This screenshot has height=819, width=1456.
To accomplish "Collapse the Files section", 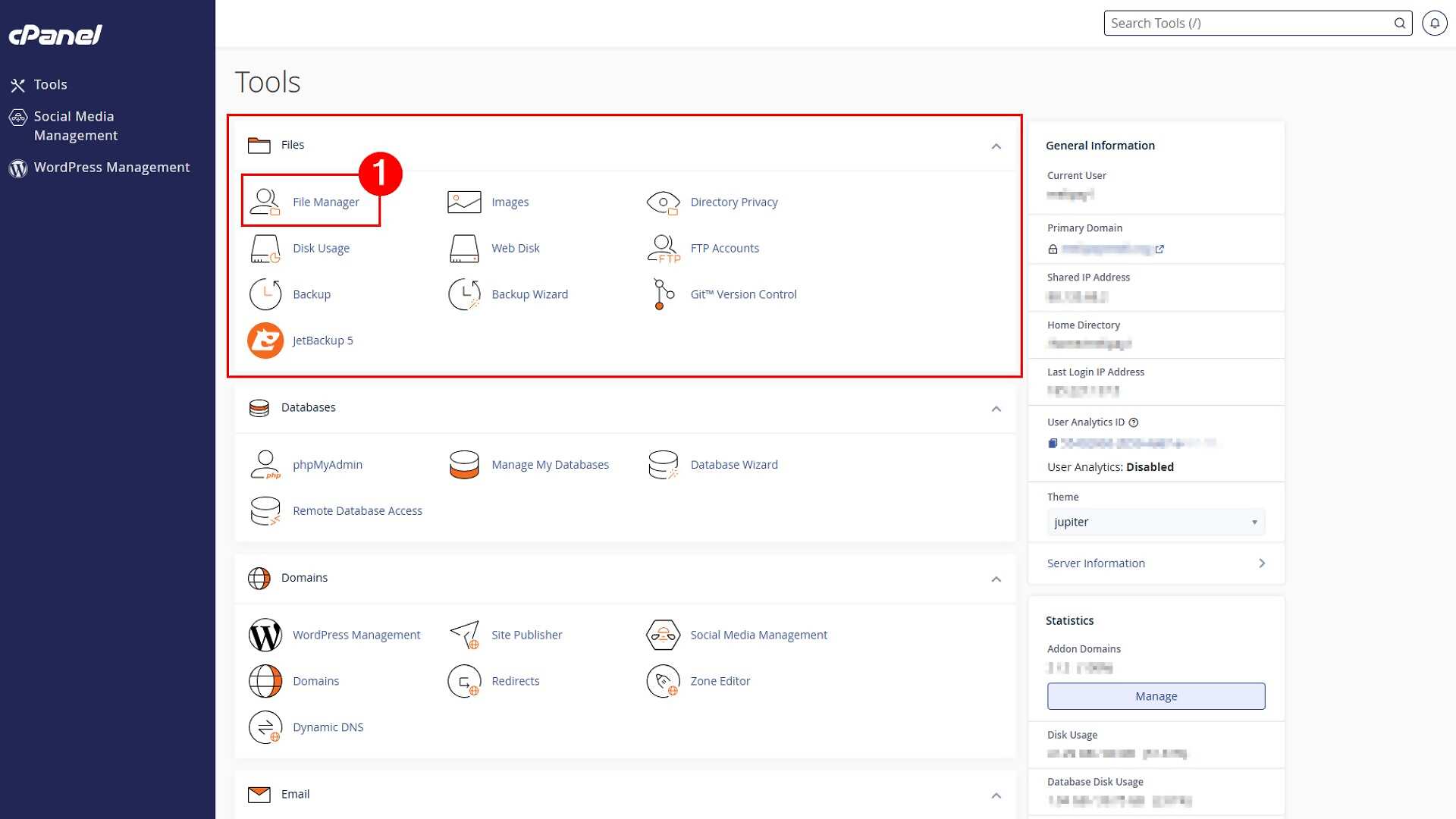I will (x=996, y=146).
